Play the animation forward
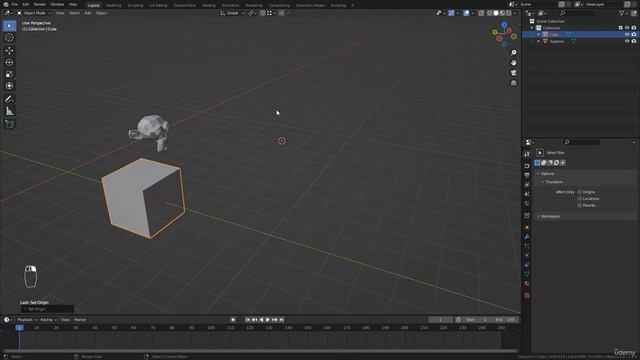This screenshot has height=360, width=640. click(x=268, y=320)
